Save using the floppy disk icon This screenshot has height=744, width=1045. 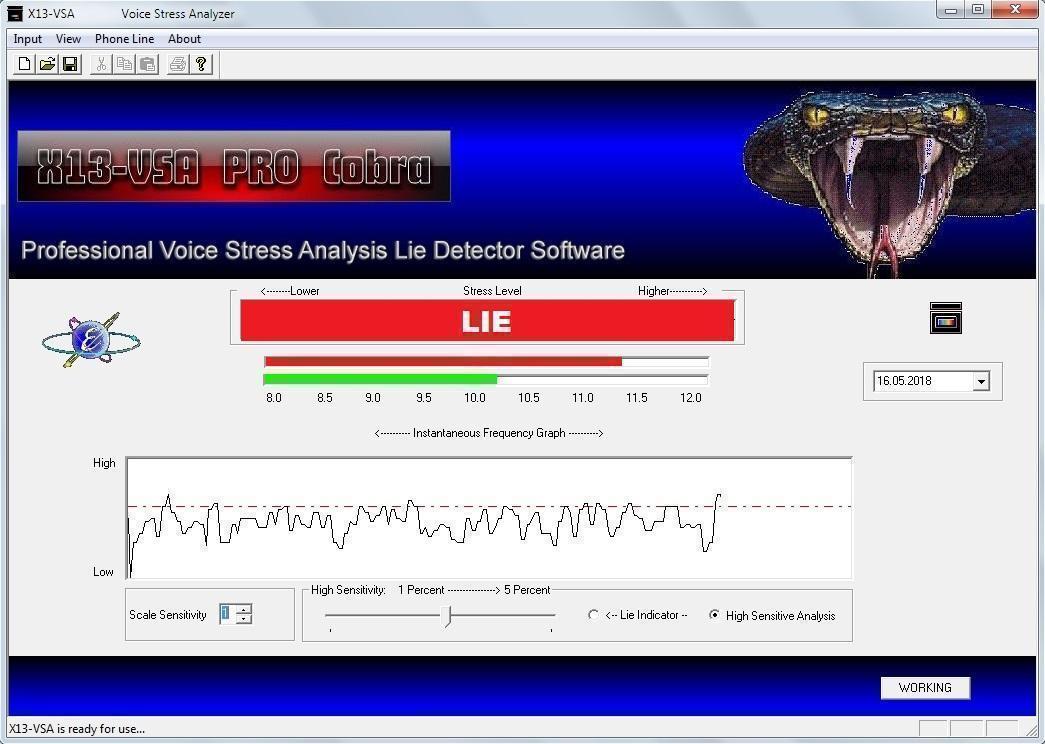[70, 64]
